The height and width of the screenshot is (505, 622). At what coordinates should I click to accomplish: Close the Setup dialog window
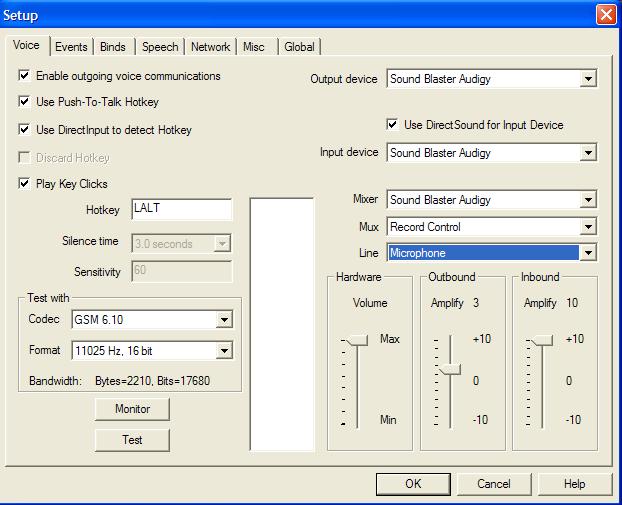[606, 14]
